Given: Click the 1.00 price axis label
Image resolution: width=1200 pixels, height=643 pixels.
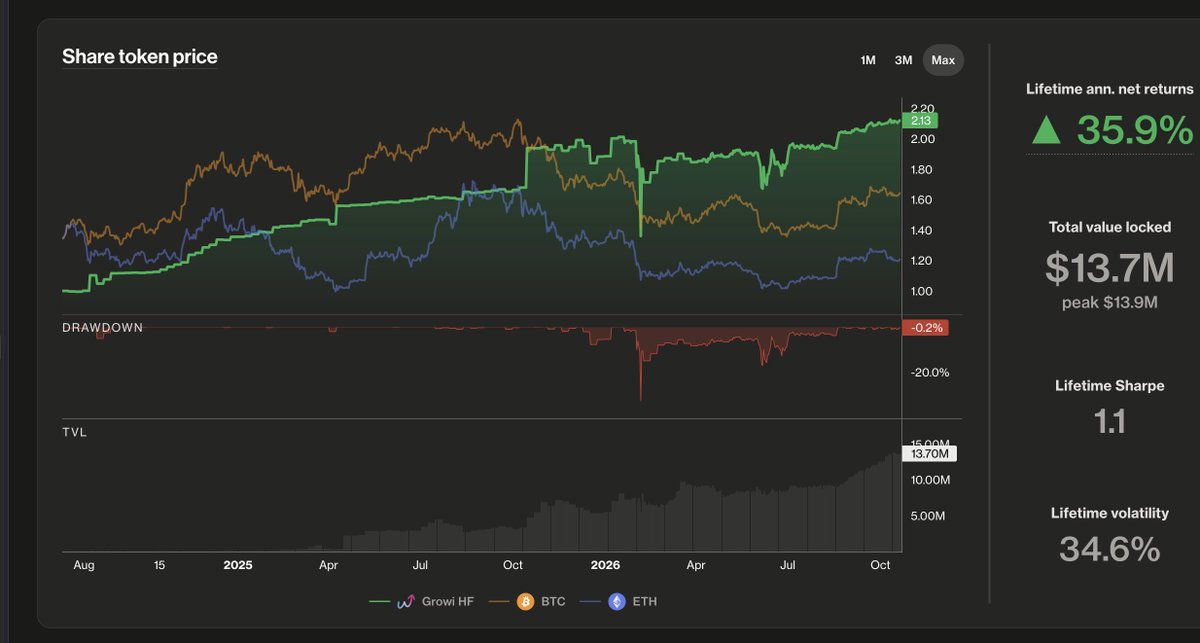Looking at the screenshot, I should [921, 291].
